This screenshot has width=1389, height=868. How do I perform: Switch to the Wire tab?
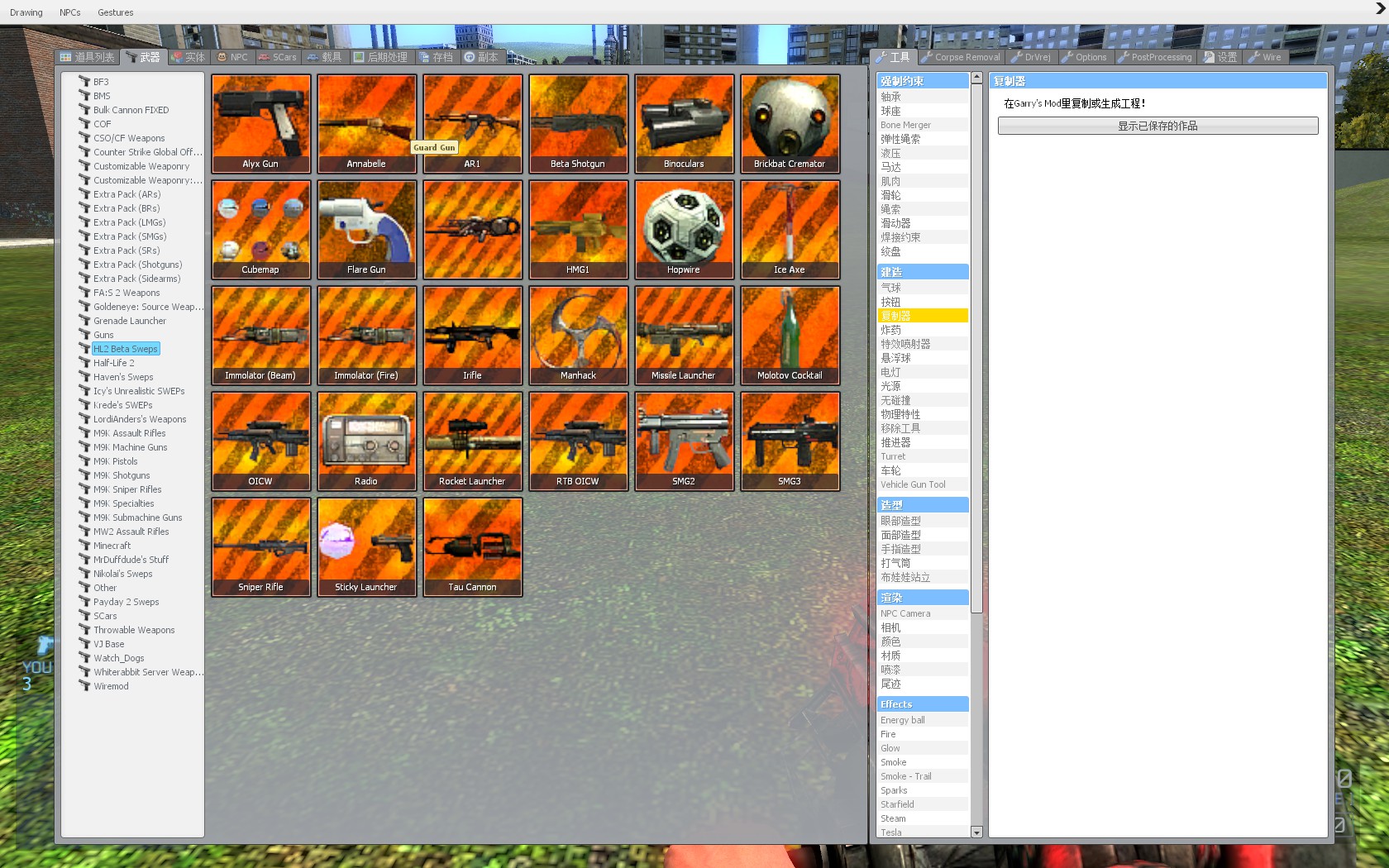[x=1265, y=57]
